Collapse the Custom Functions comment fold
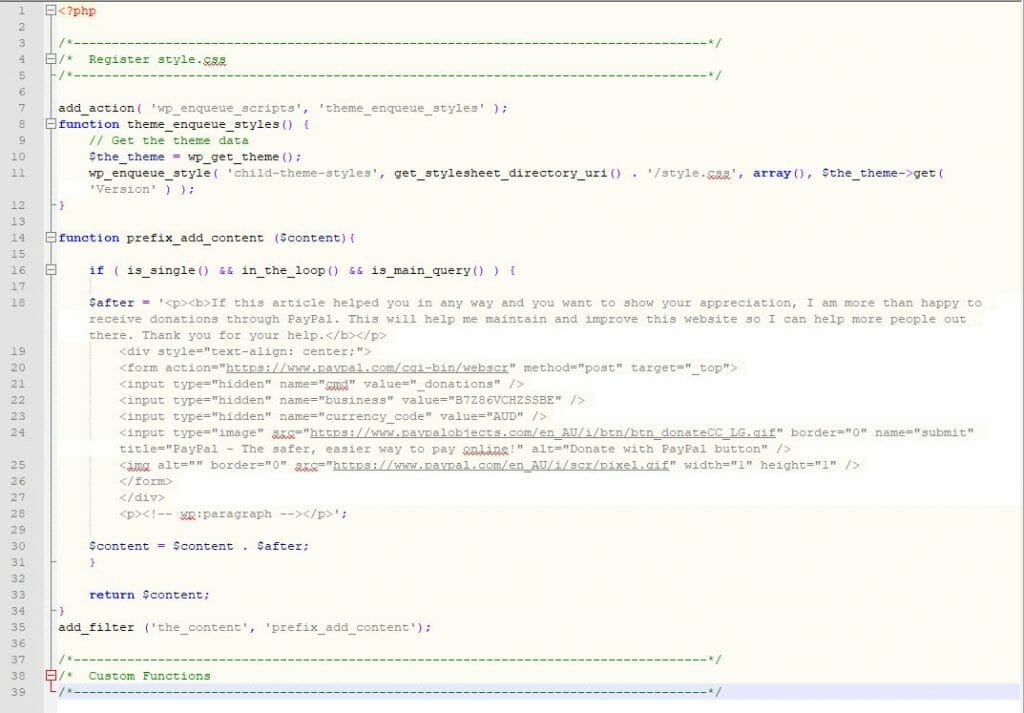Image resolution: width=1024 pixels, height=713 pixels. point(50,676)
